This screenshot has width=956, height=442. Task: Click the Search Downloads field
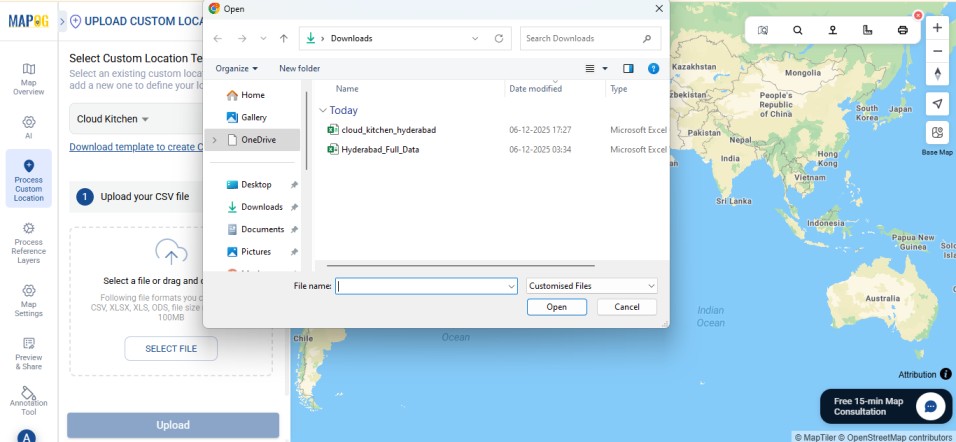point(590,38)
